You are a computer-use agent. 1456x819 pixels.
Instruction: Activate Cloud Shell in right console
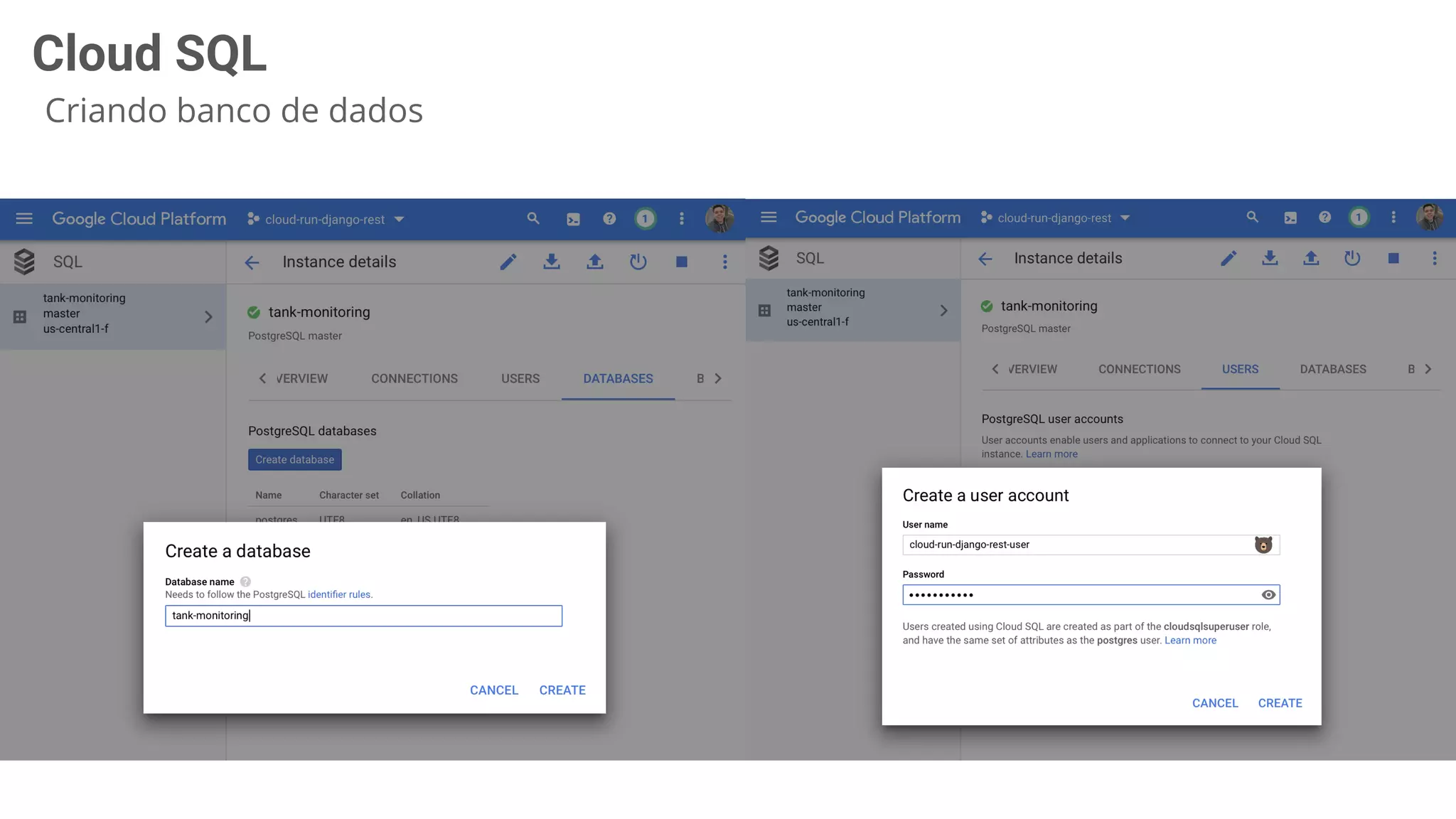pyautogui.click(x=1290, y=218)
